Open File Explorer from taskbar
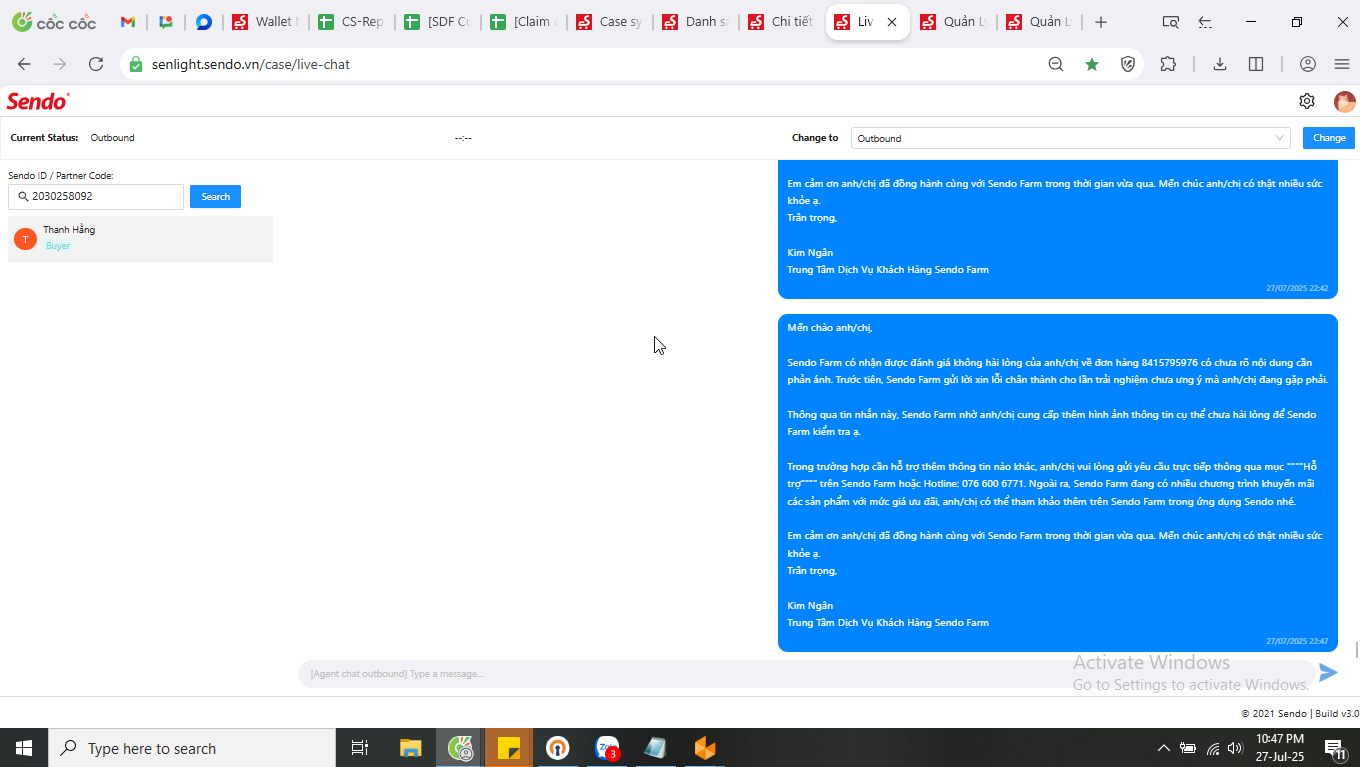The height and width of the screenshot is (767, 1360). [411, 748]
